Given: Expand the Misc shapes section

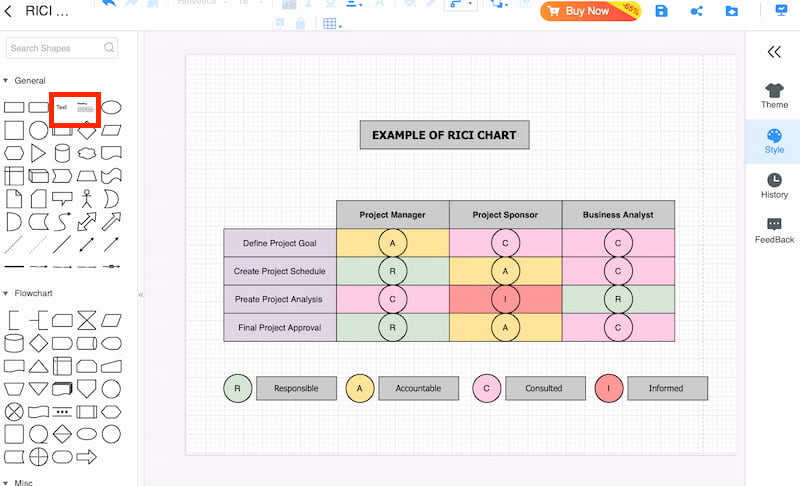Looking at the screenshot, I should coord(6,482).
